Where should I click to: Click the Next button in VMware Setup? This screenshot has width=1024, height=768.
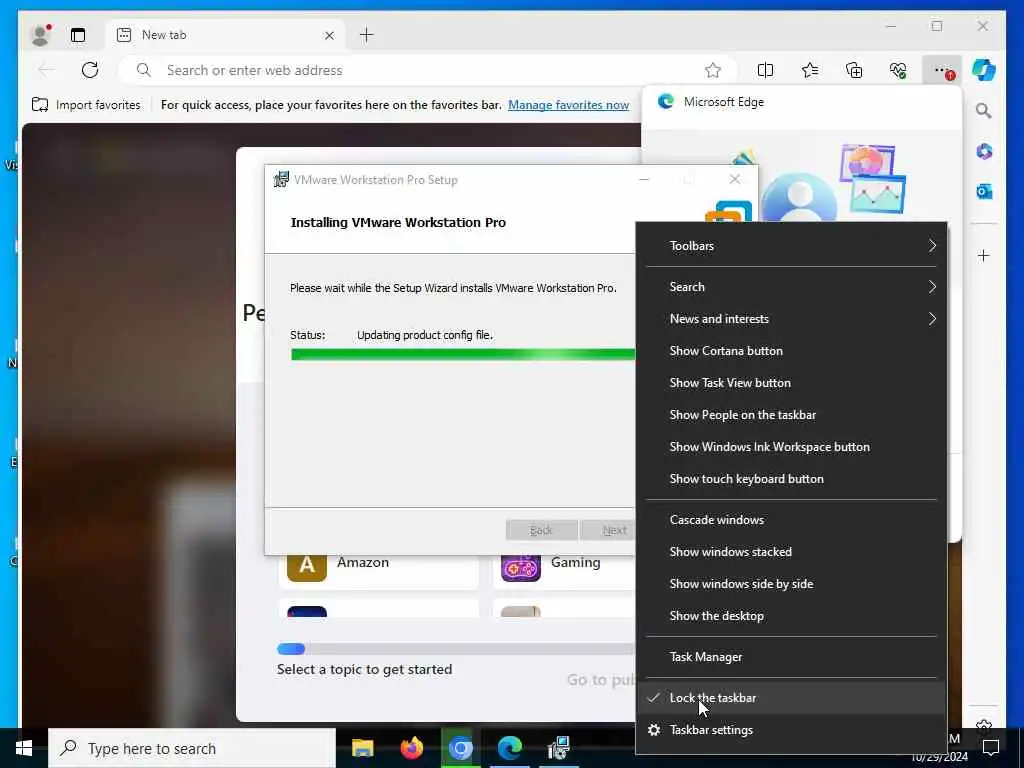point(608,530)
